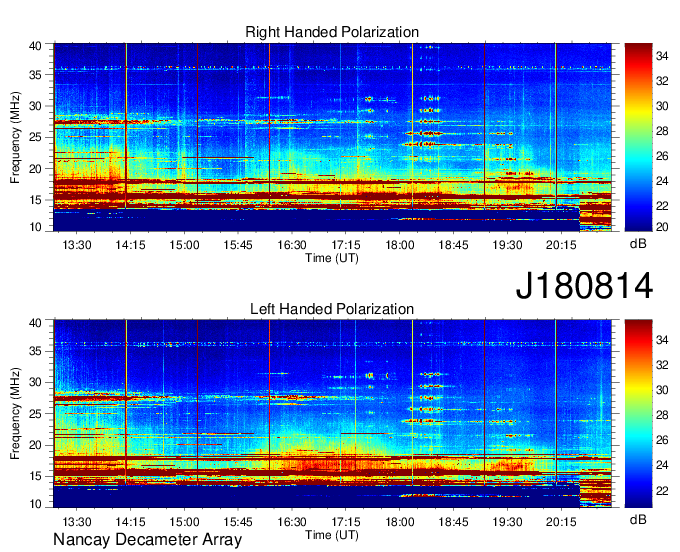The width and height of the screenshot is (680, 552).
Task: Click the Left Handed plot dB color bar
Action: coord(638,414)
